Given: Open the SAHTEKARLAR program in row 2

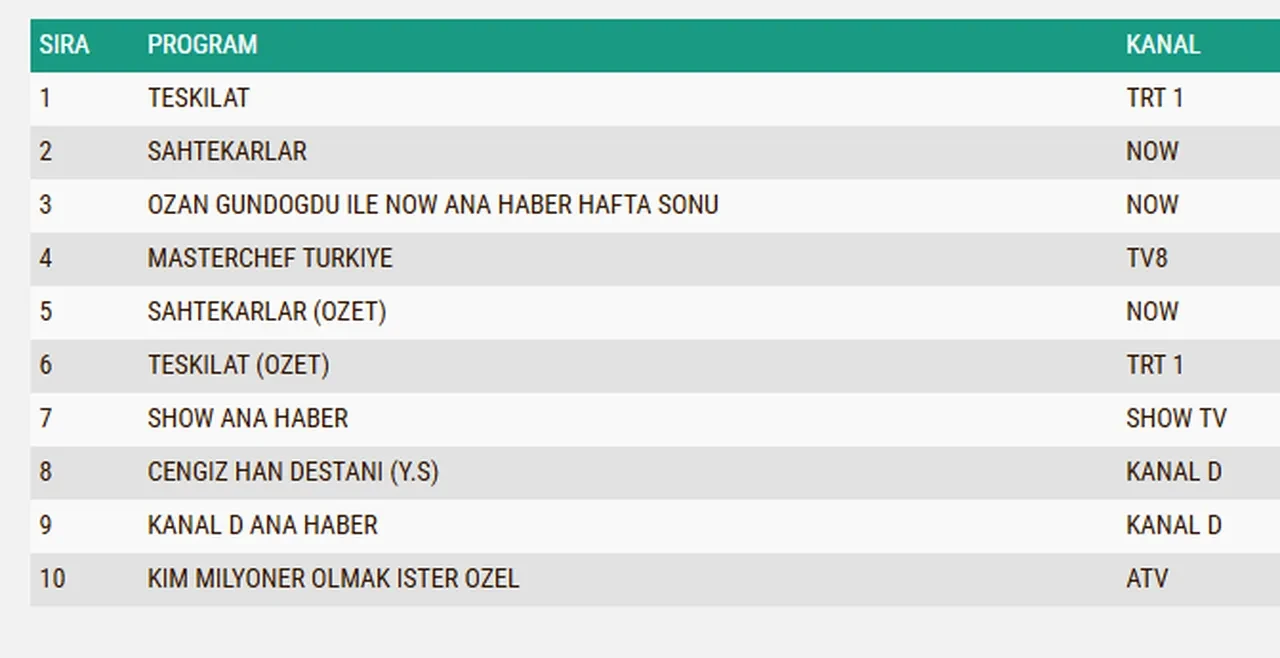Looking at the screenshot, I should point(227,152).
